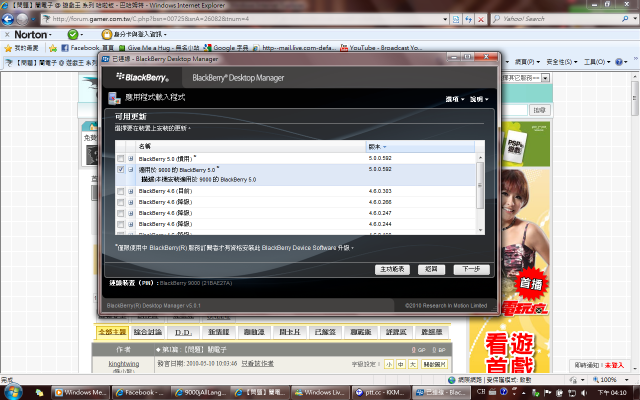Switch to Windows Live taskbar button
Image resolution: width=640 pixels, height=400 pixels.
click(320, 393)
